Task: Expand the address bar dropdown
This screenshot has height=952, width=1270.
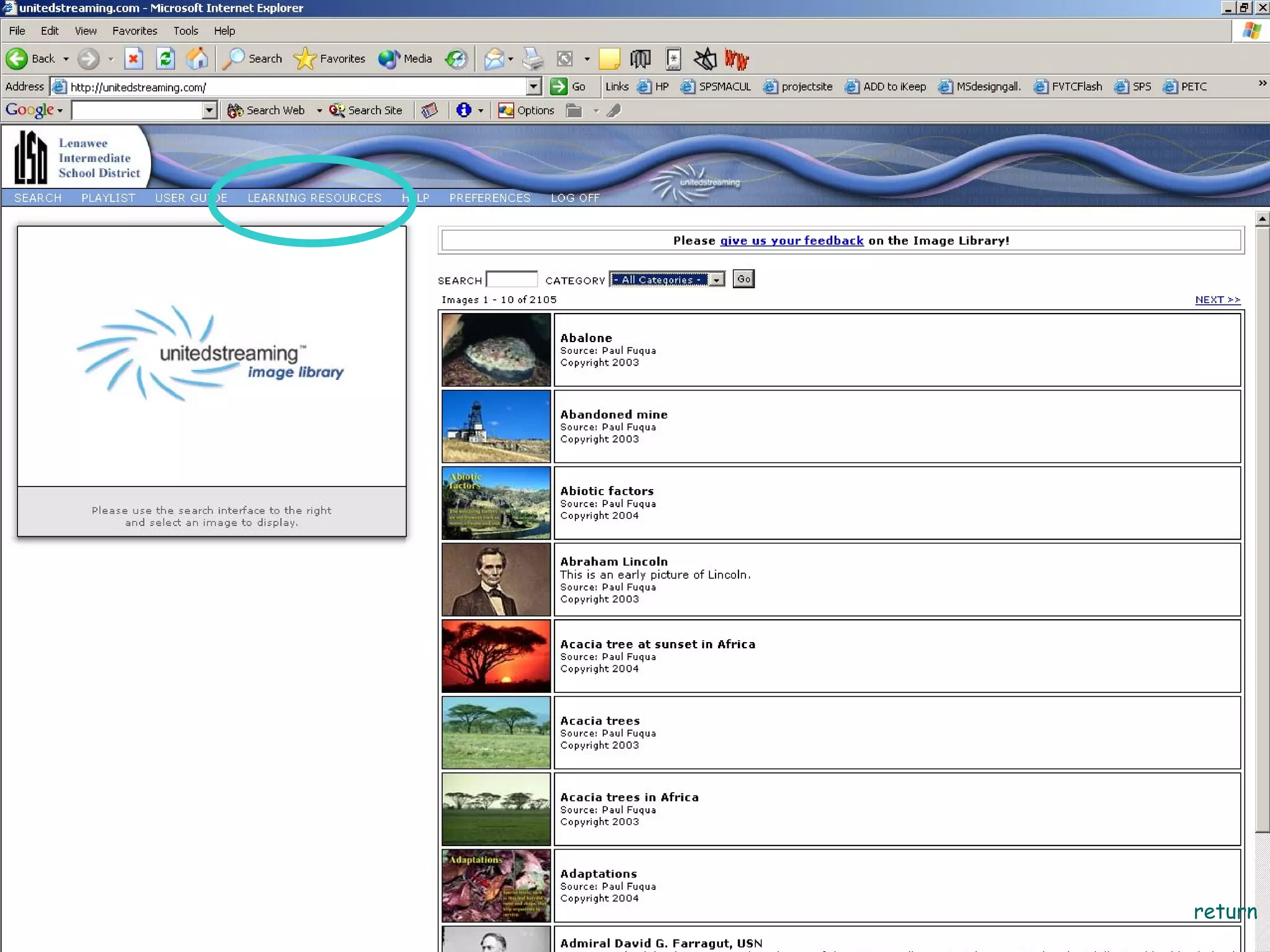Action: click(533, 87)
